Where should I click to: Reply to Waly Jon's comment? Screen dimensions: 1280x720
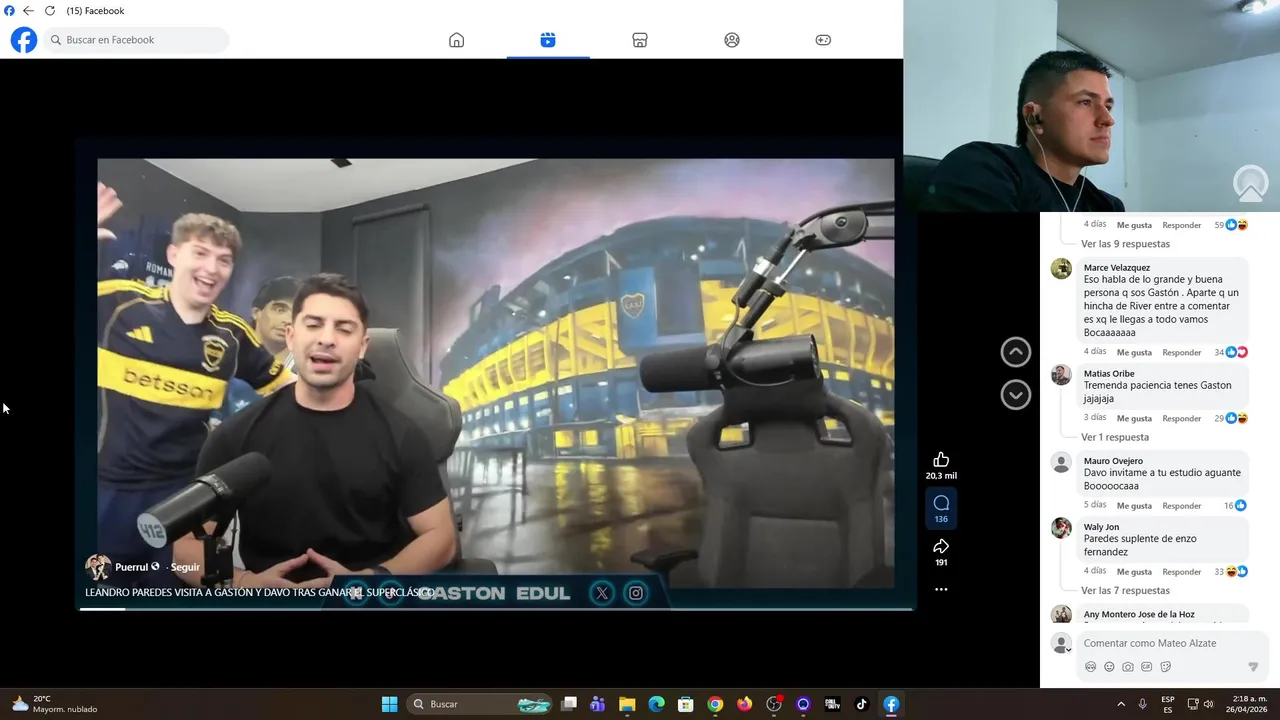[1182, 571]
